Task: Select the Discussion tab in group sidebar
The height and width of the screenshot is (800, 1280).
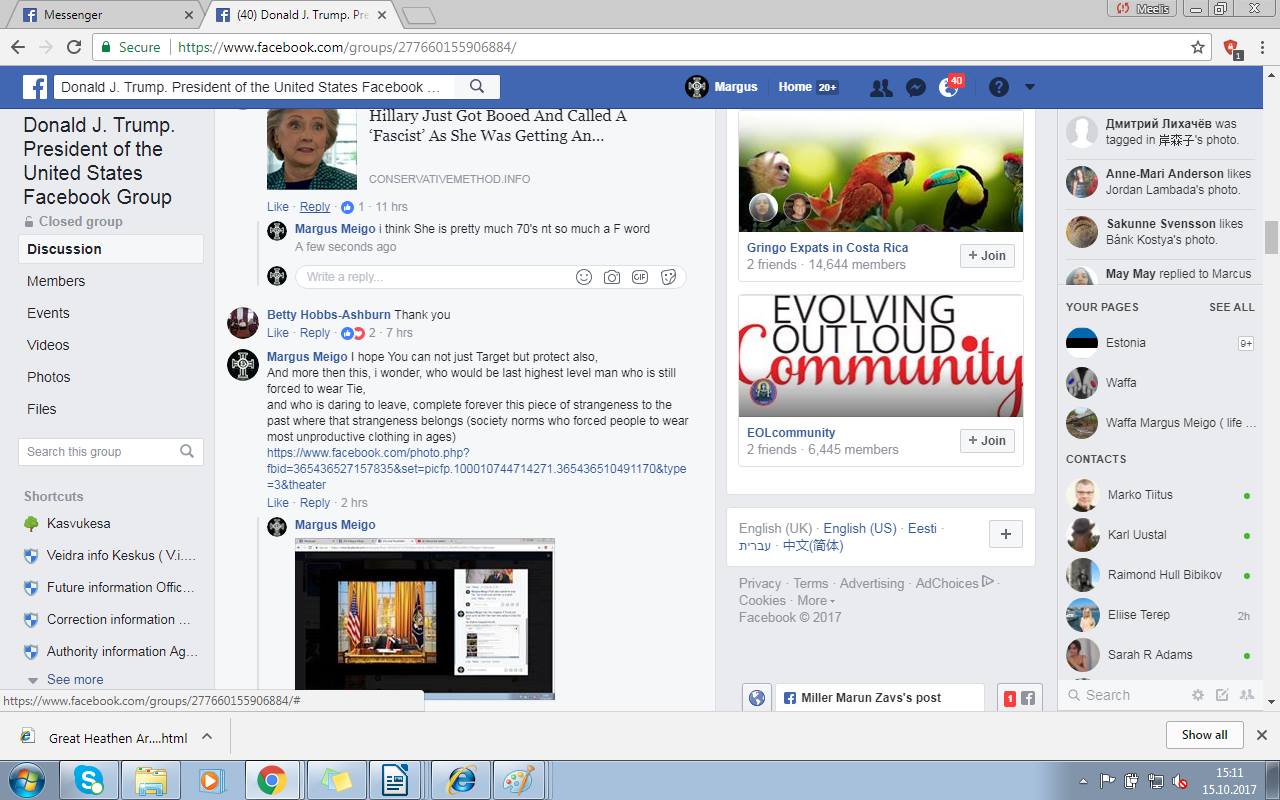Action: [x=110, y=249]
